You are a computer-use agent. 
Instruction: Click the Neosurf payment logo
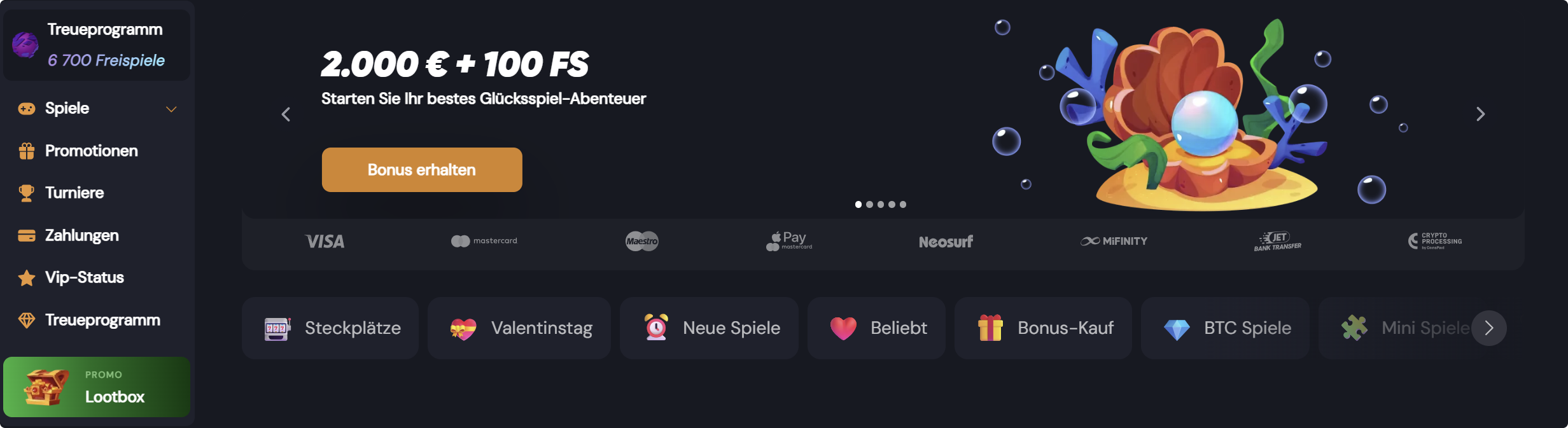tap(946, 242)
